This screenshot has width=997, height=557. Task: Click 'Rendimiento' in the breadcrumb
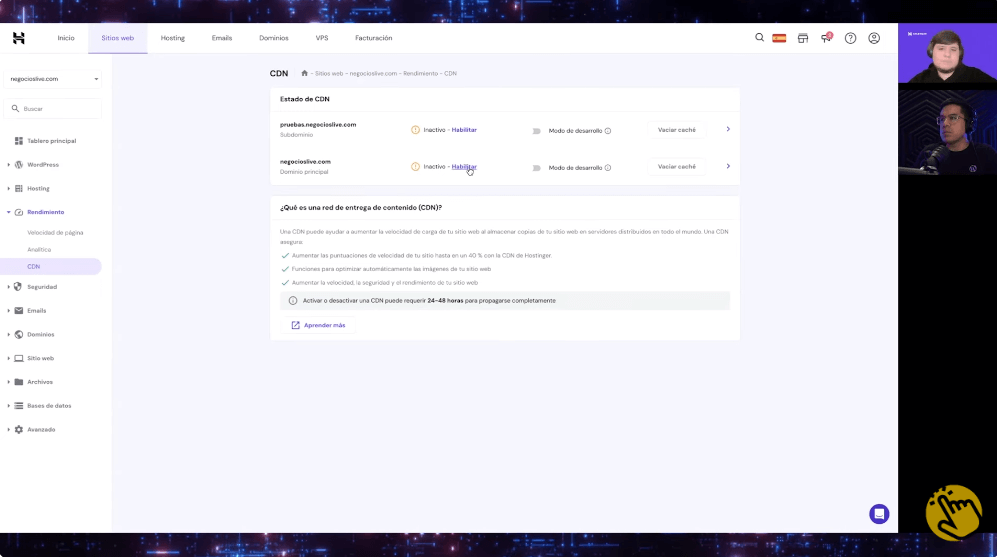point(420,74)
